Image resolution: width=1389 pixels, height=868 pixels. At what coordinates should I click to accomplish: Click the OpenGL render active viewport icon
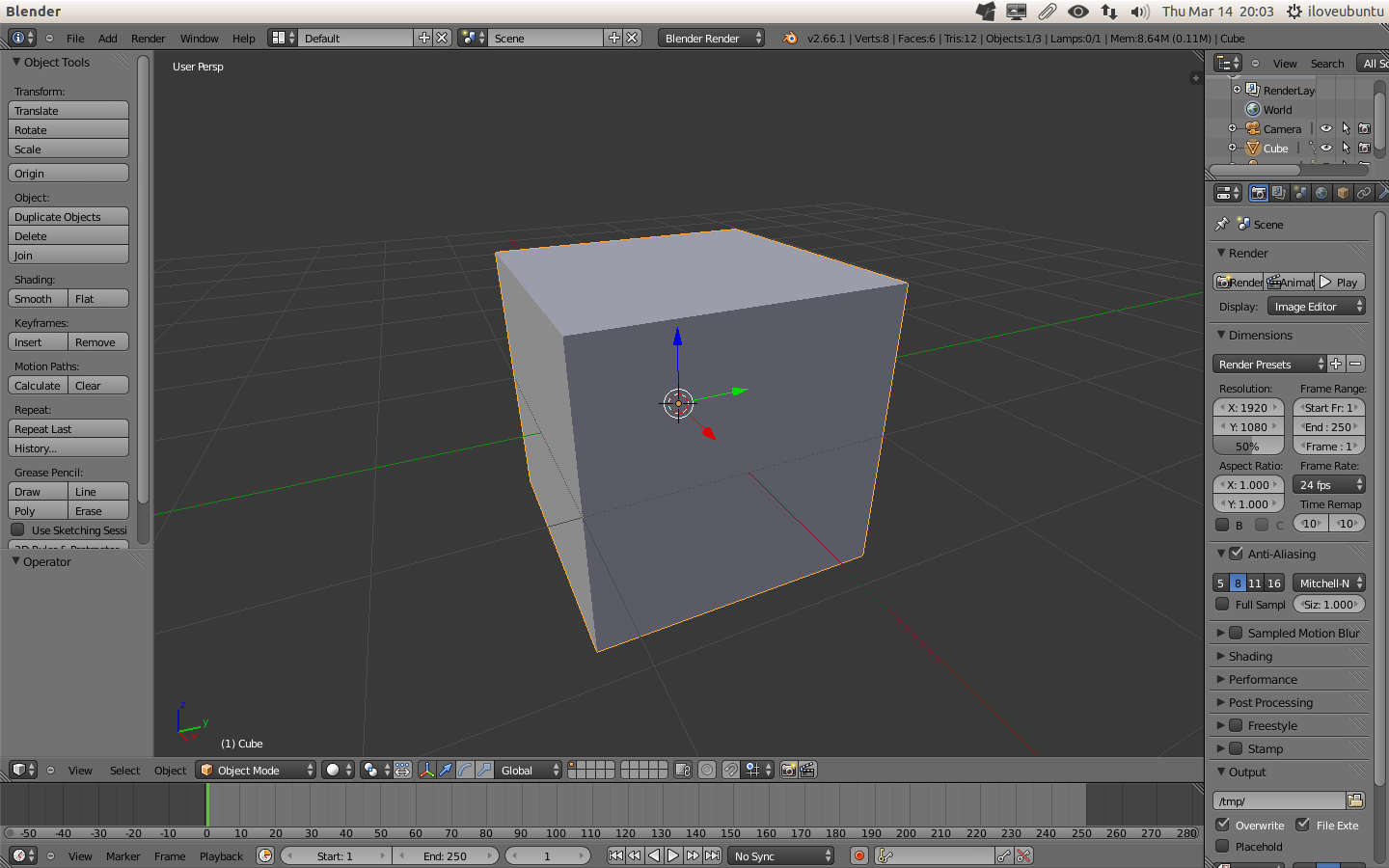tap(789, 770)
